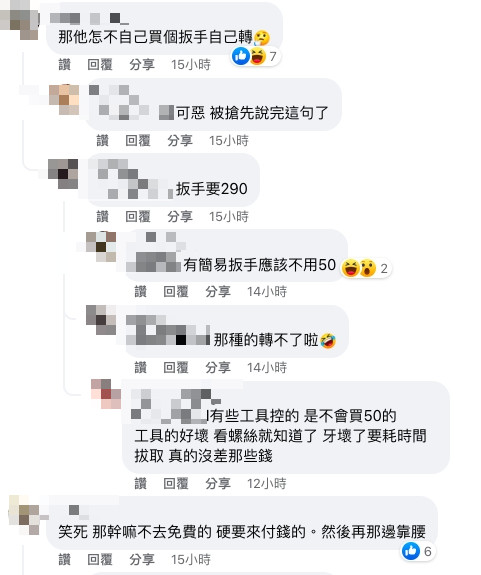Like the comment 那他怎不自己買個扳手
This screenshot has width=481, height=575.
[64, 65]
